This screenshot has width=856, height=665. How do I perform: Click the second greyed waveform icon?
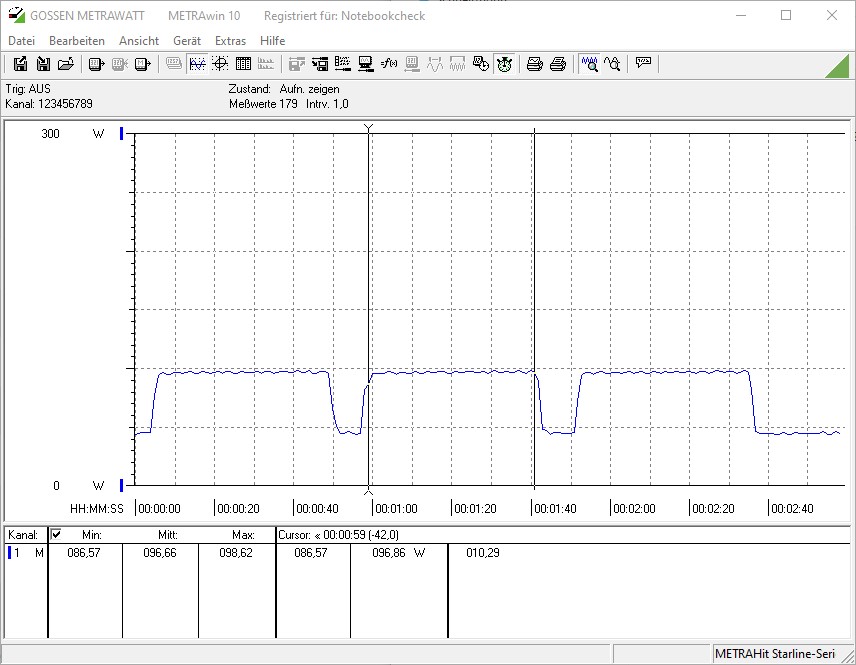point(457,64)
